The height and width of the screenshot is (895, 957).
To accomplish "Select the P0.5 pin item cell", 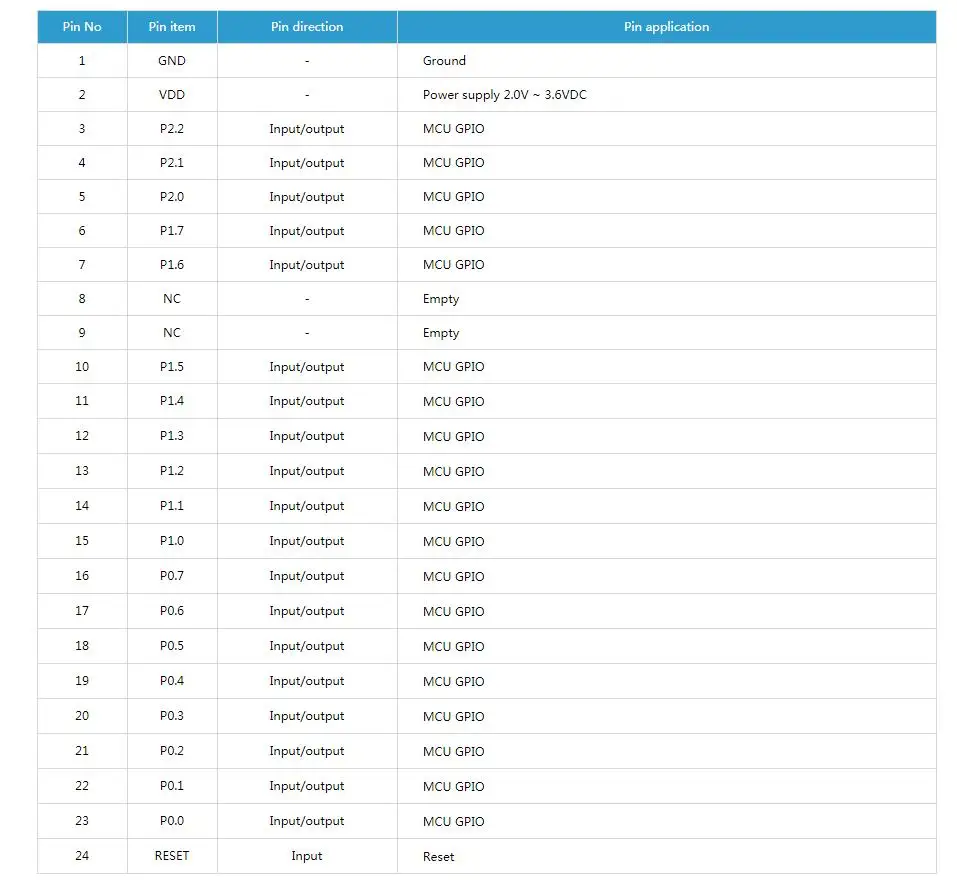I will point(172,646).
